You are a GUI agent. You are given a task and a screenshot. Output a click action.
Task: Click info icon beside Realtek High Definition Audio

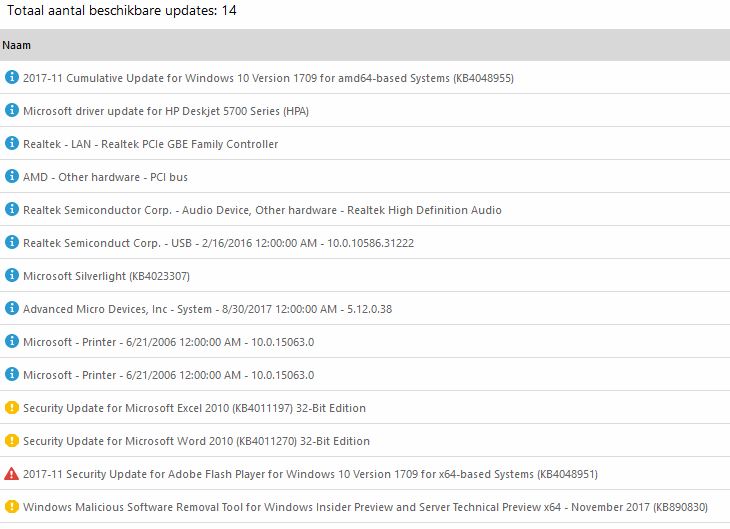click(x=12, y=210)
